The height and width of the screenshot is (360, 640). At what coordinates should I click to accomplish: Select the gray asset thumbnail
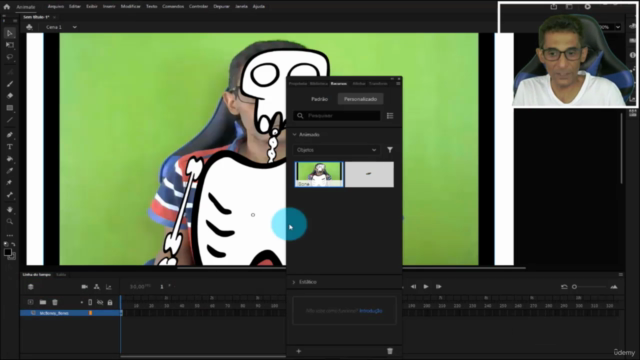[x=369, y=174]
